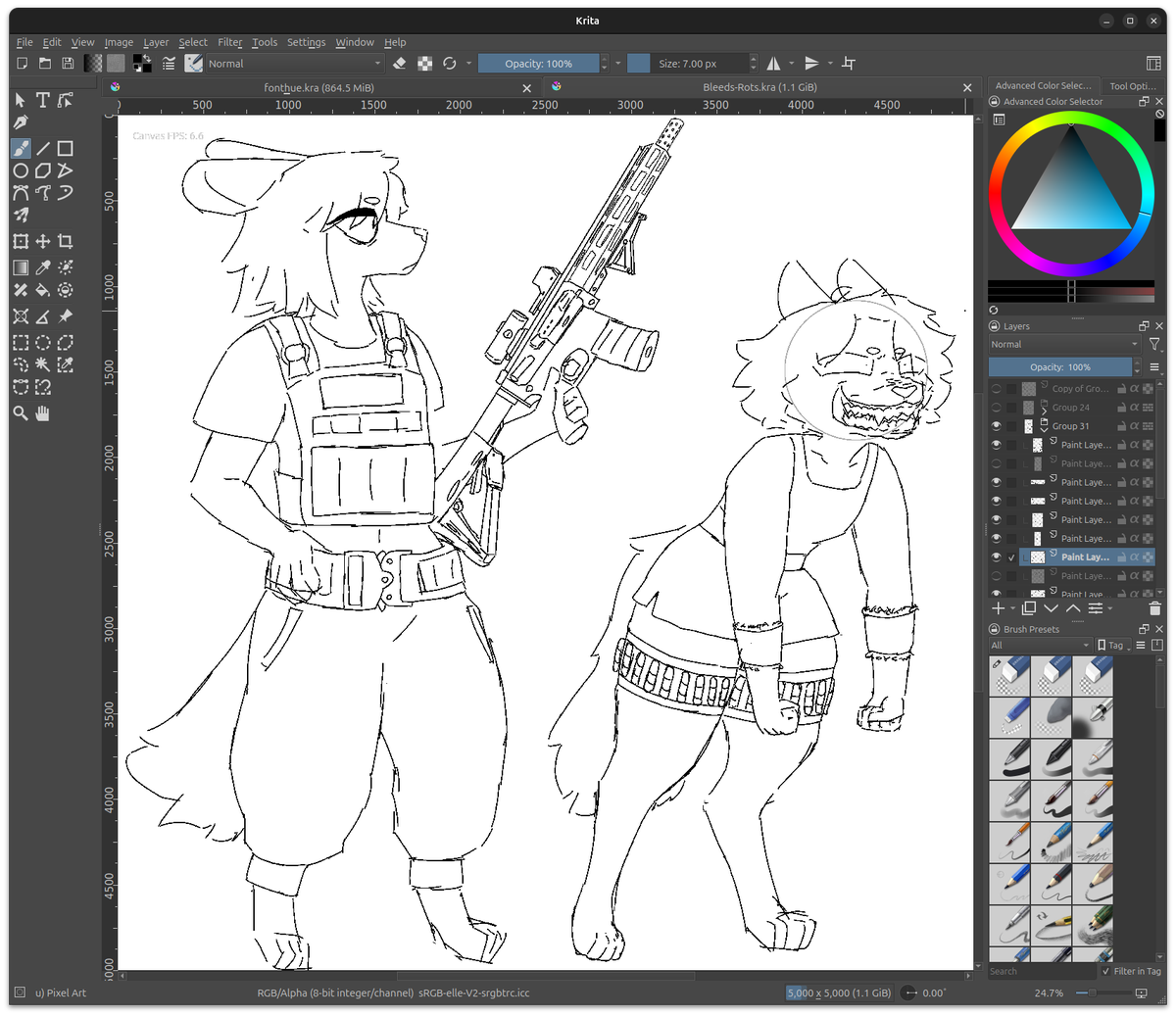
Task: Choose the Transform tool
Action: 21,241
